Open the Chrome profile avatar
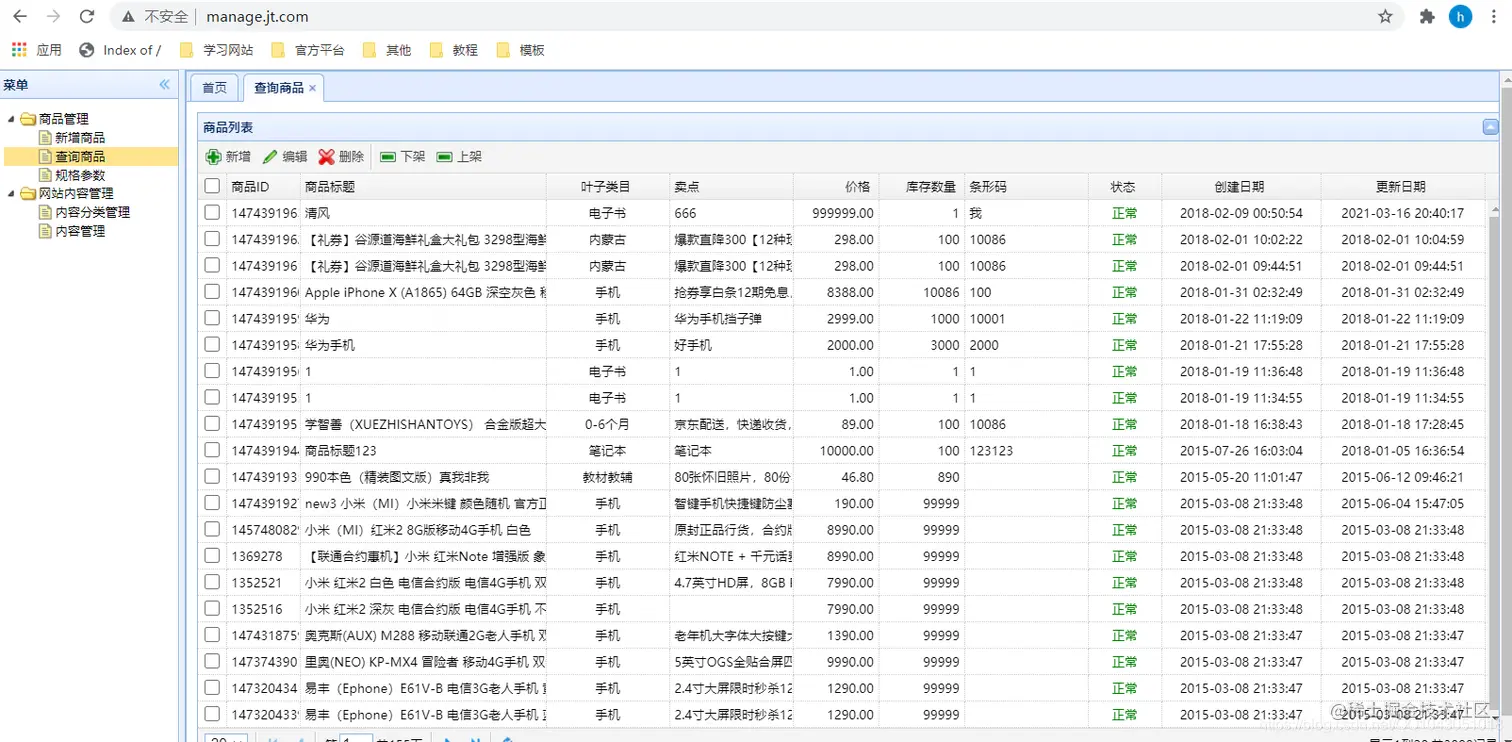This screenshot has width=1512, height=742. [1460, 16]
